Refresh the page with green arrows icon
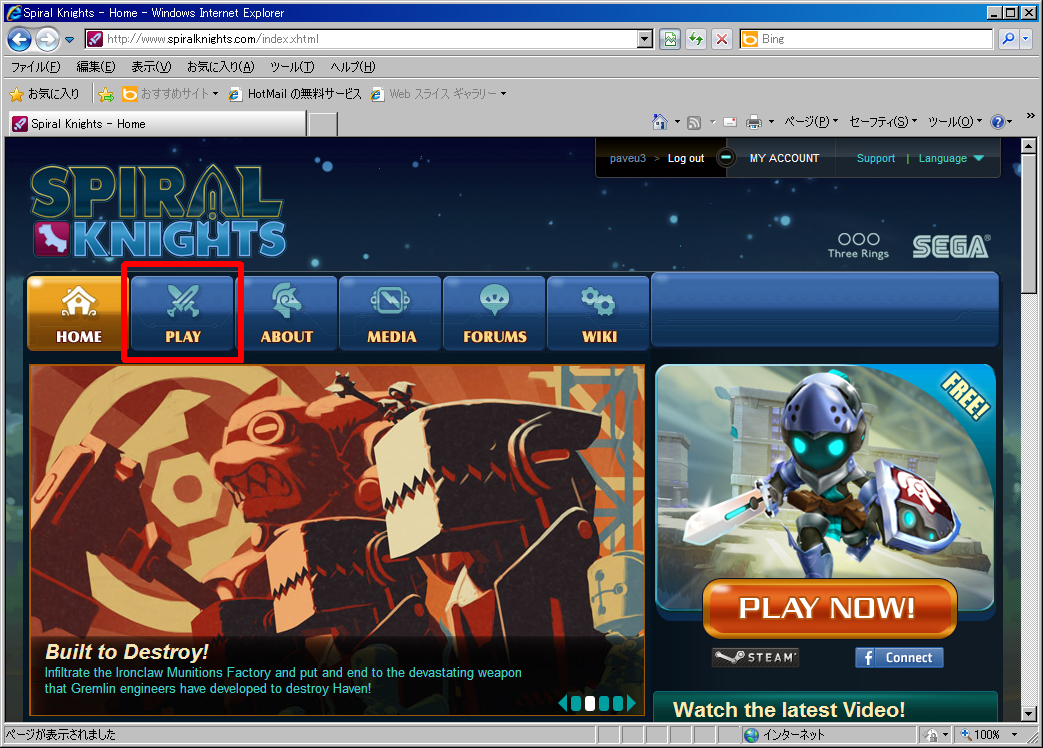Viewport: 1043px width, 748px height. point(696,39)
